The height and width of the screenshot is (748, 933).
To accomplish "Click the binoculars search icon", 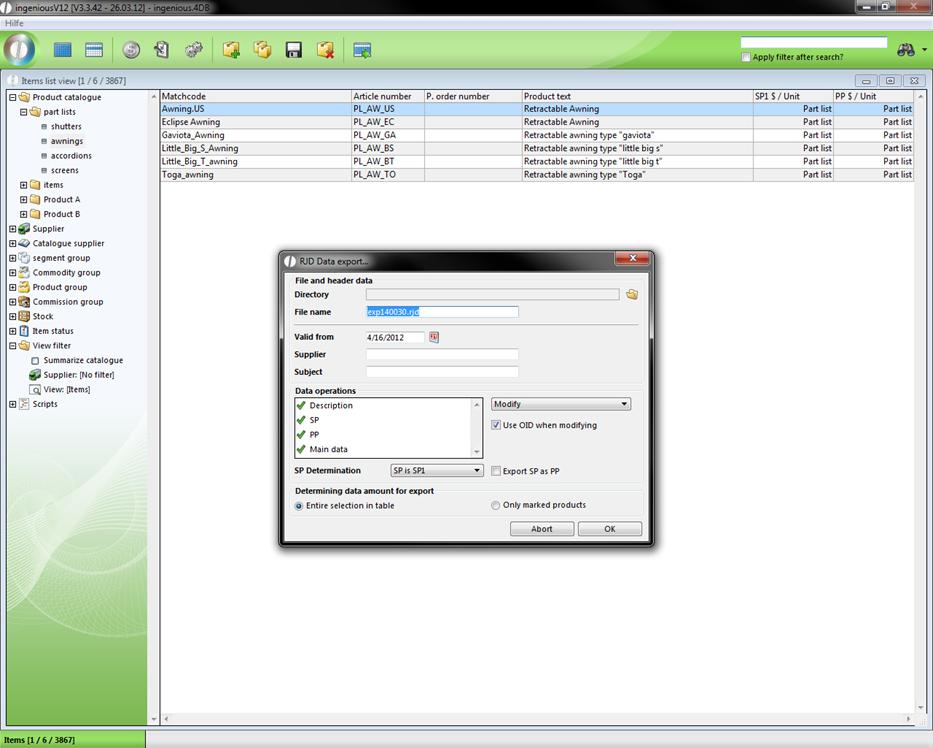I will click(906, 50).
